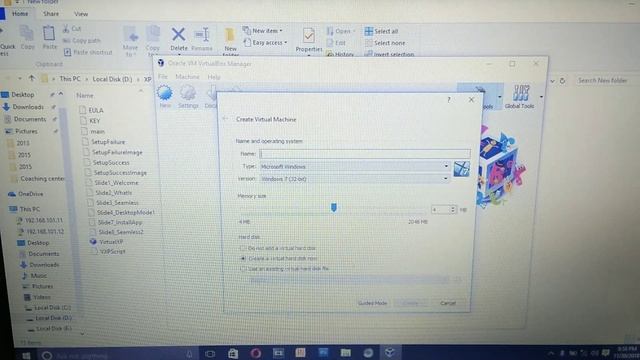Click the Cancel button in dialog
Screen dimensions: 640x360
tap(448, 303)
